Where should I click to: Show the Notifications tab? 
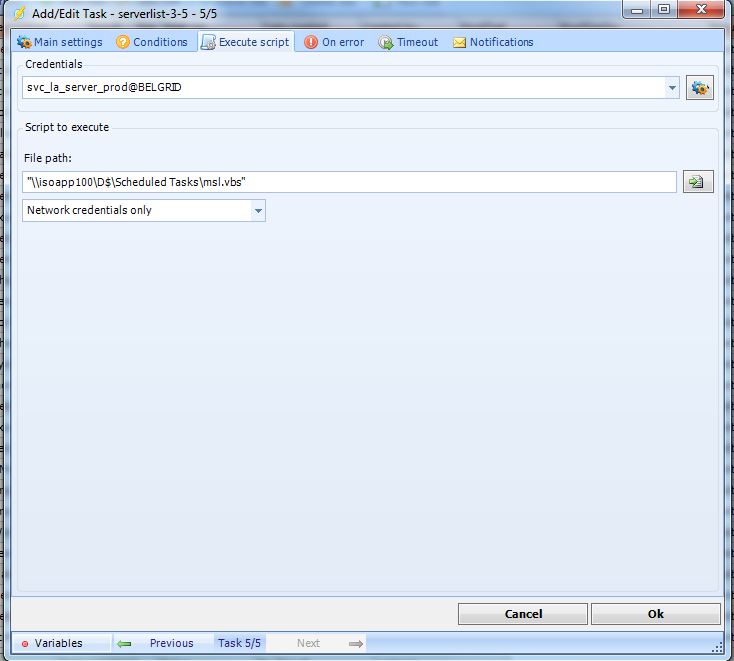(493, 42)
